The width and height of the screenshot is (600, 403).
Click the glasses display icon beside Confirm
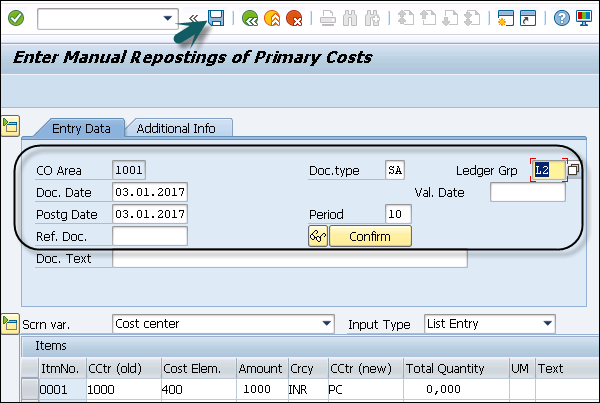[317, 236]
